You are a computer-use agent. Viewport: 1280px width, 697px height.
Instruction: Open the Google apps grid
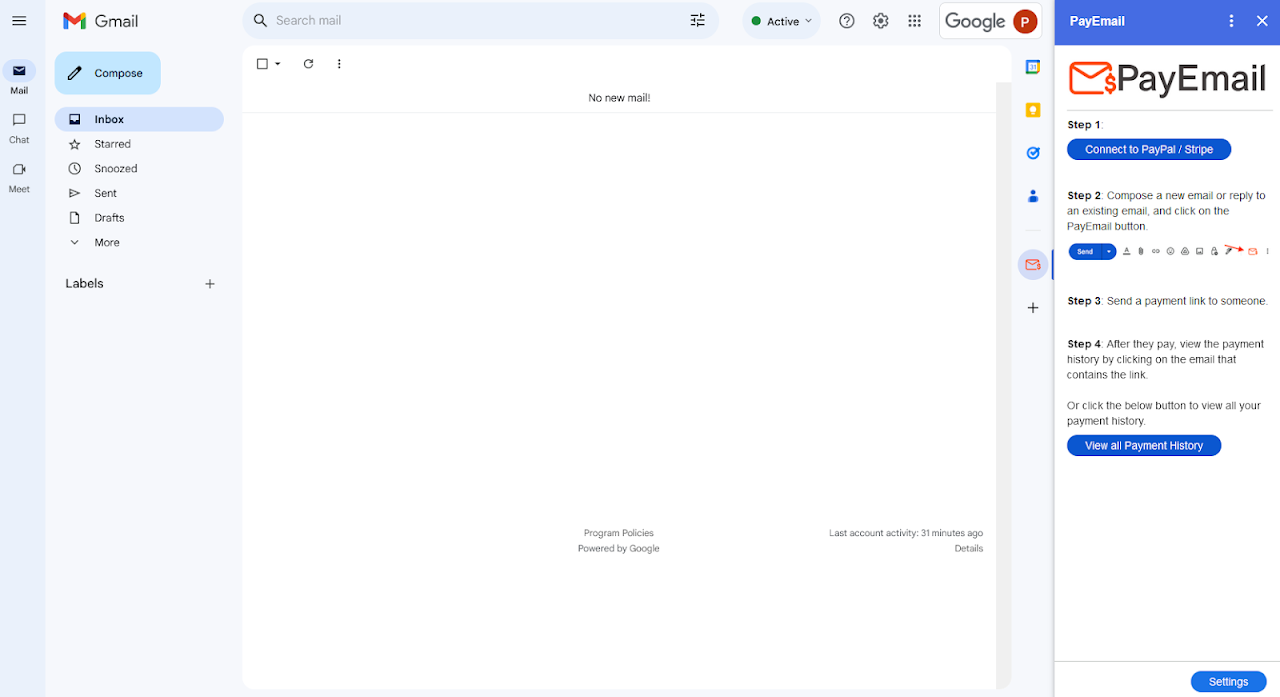click(914, 21)
